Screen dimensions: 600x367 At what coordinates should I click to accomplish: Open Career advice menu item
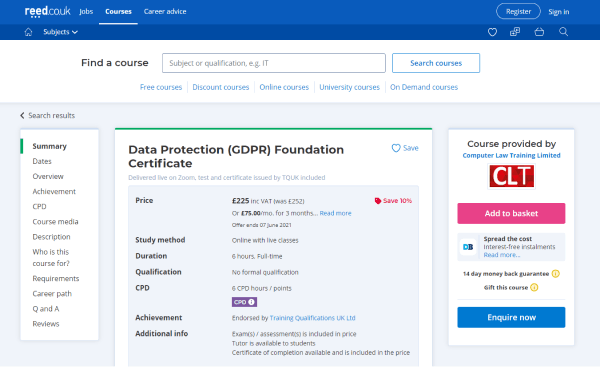[165, 11]
